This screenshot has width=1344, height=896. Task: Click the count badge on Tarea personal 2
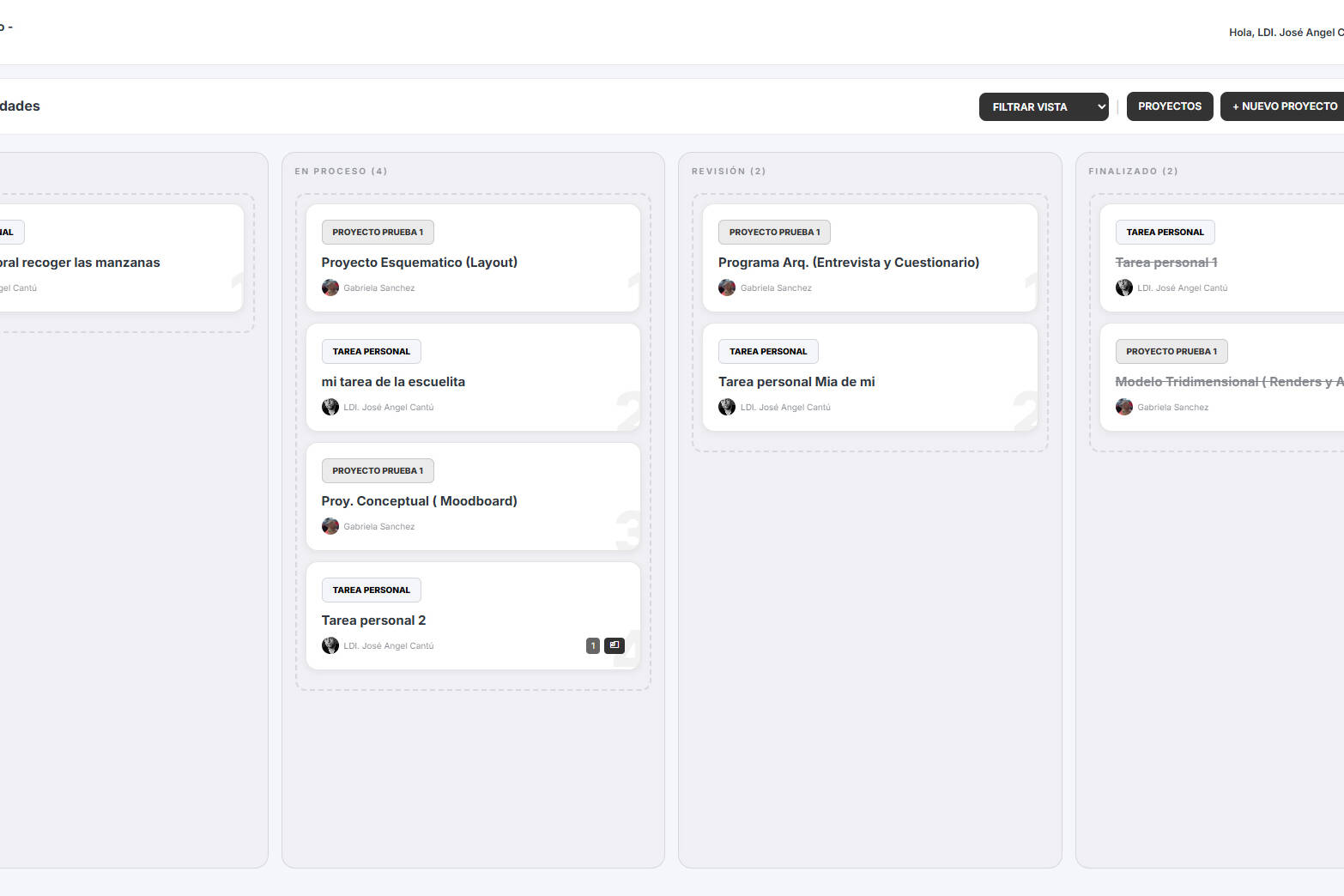(592, 645)
